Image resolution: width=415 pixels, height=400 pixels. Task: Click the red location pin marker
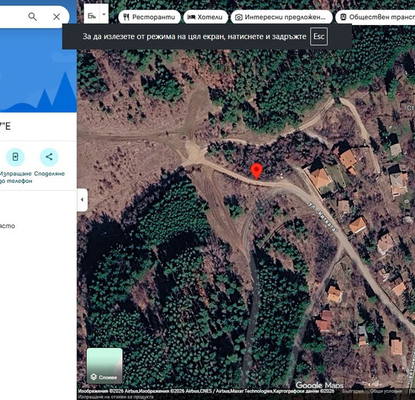tap(256, 171)
